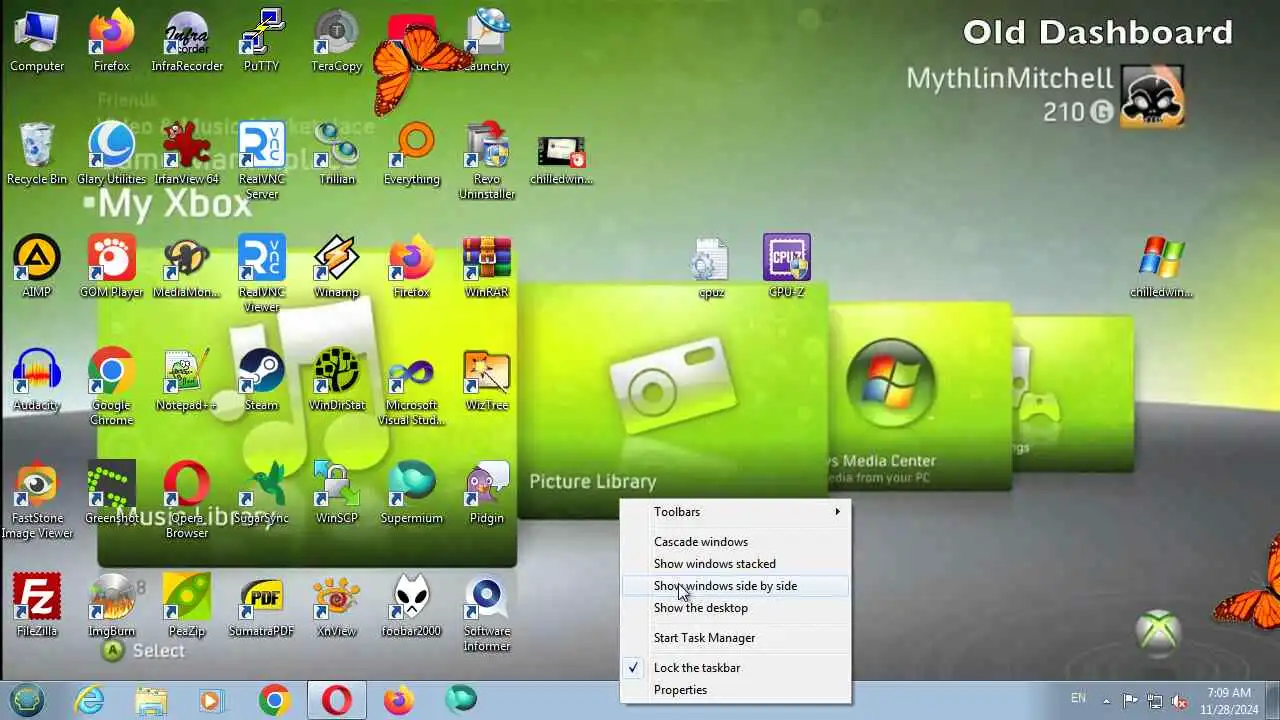Open Internet Explorer from the taskbar
This screenshot has height=720, width=1280.
coord(90,700)
